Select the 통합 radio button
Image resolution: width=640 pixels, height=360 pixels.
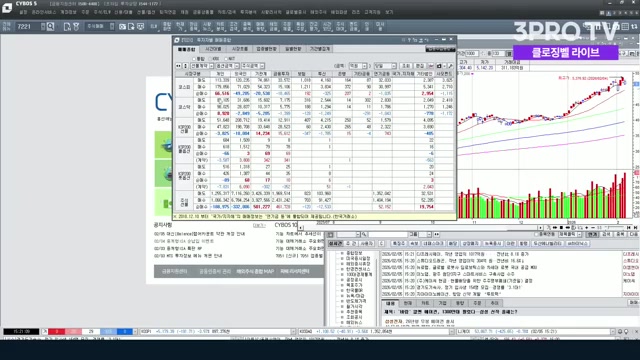tap(194, 59)
